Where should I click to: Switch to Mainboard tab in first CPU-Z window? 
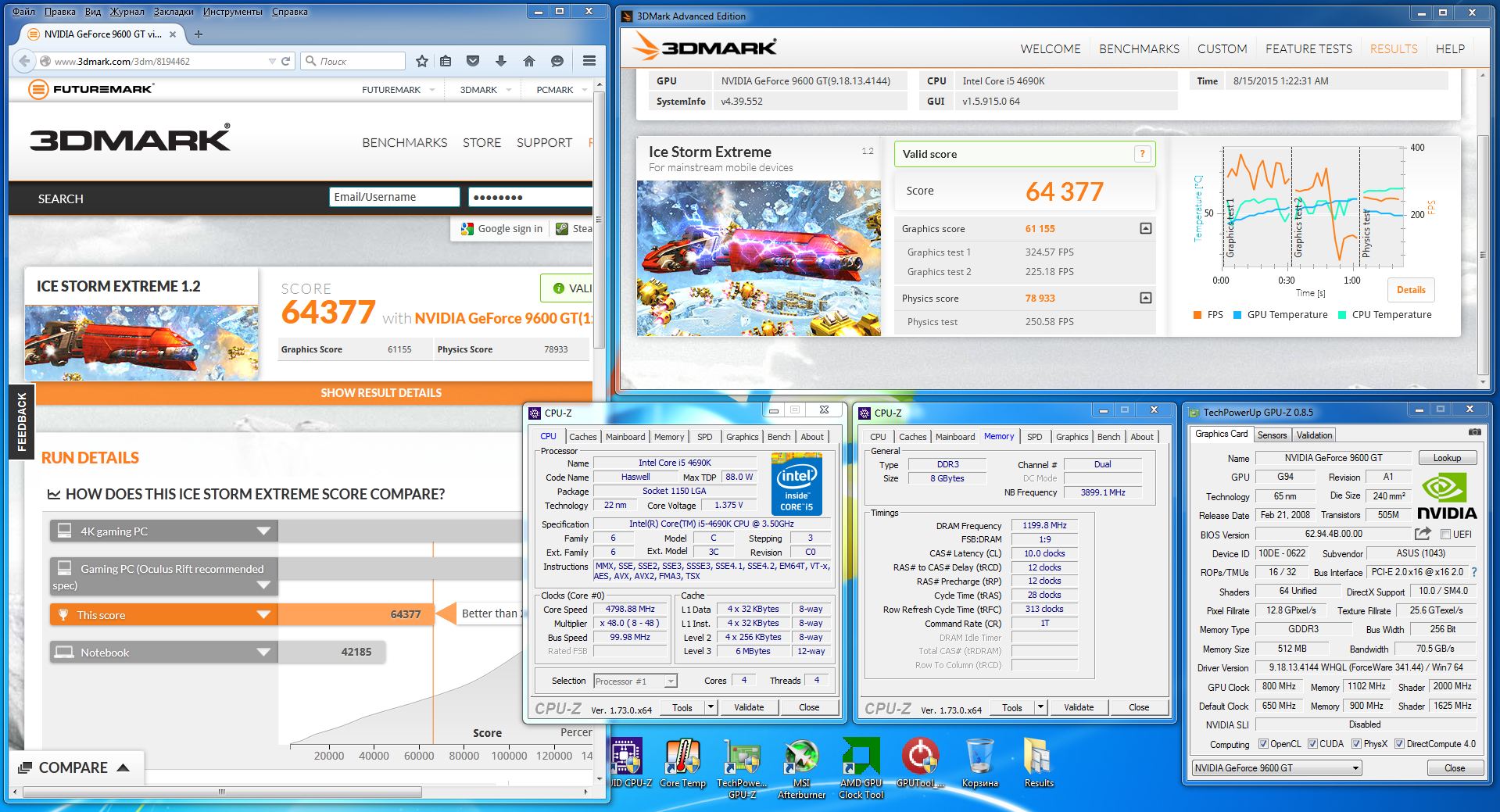625,437
